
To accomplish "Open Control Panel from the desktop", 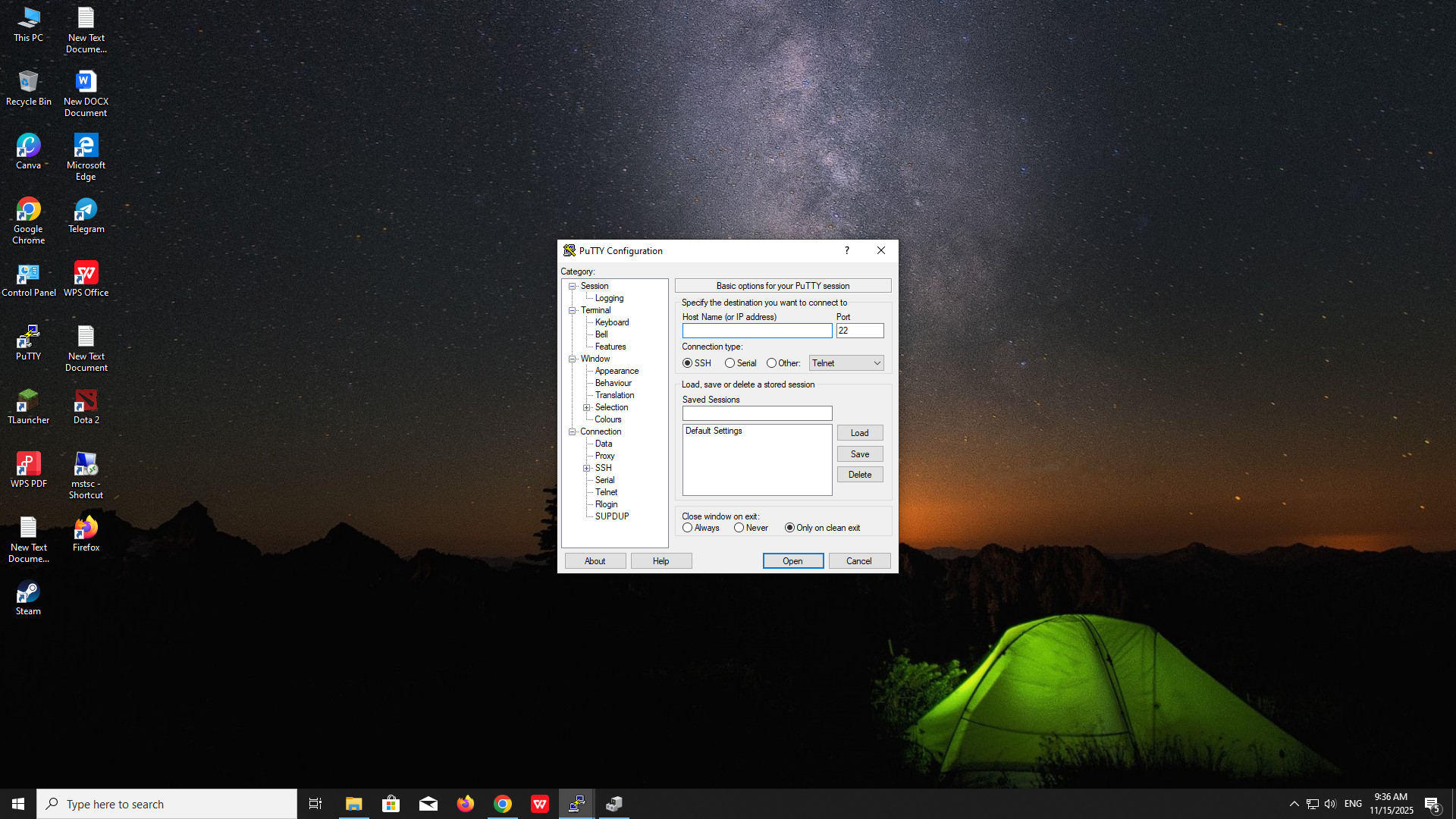I will pos(28,274).
